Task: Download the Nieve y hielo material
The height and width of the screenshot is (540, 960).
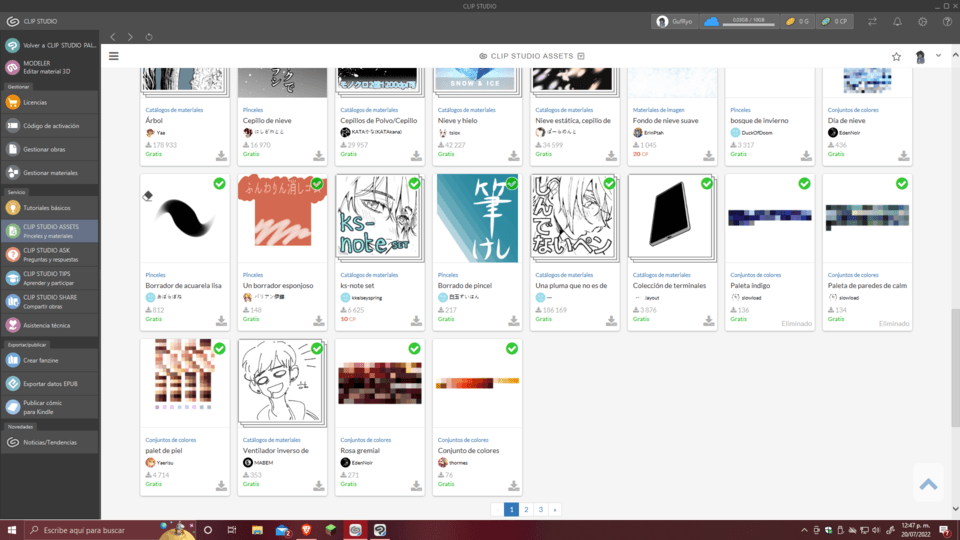Action: pos(514,156)
